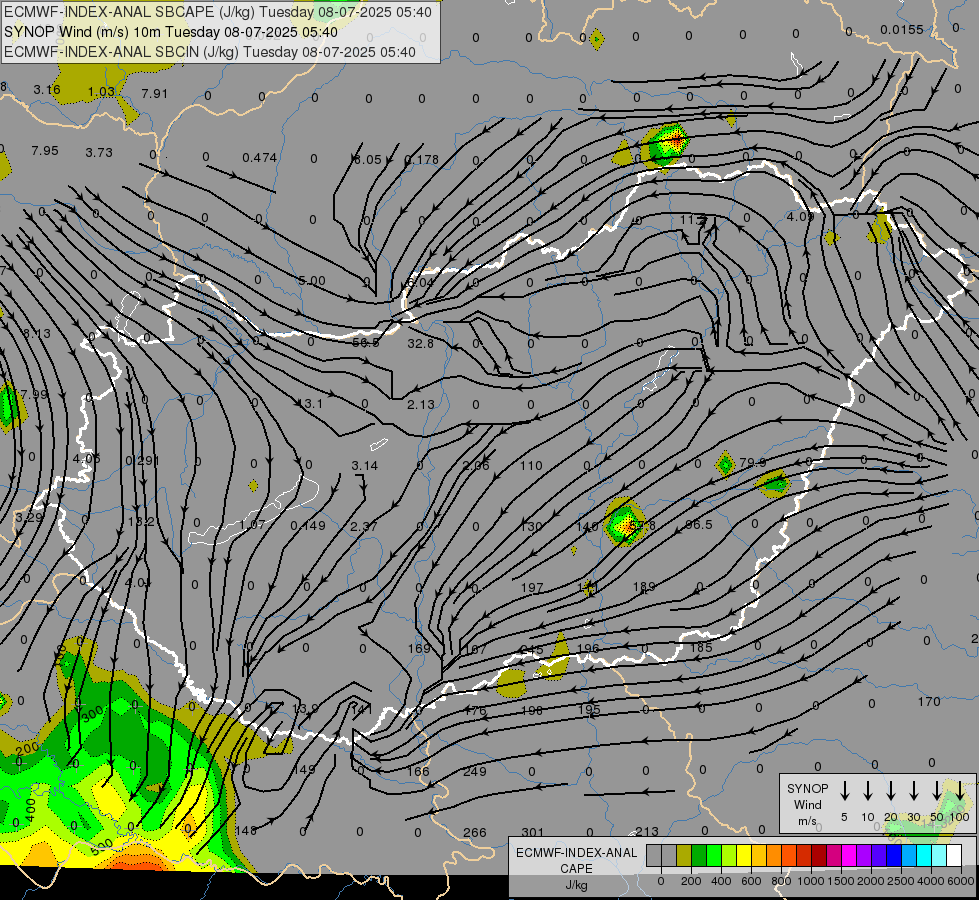Click the 1500 tick label on the CAPE scale

coord(840,881)
